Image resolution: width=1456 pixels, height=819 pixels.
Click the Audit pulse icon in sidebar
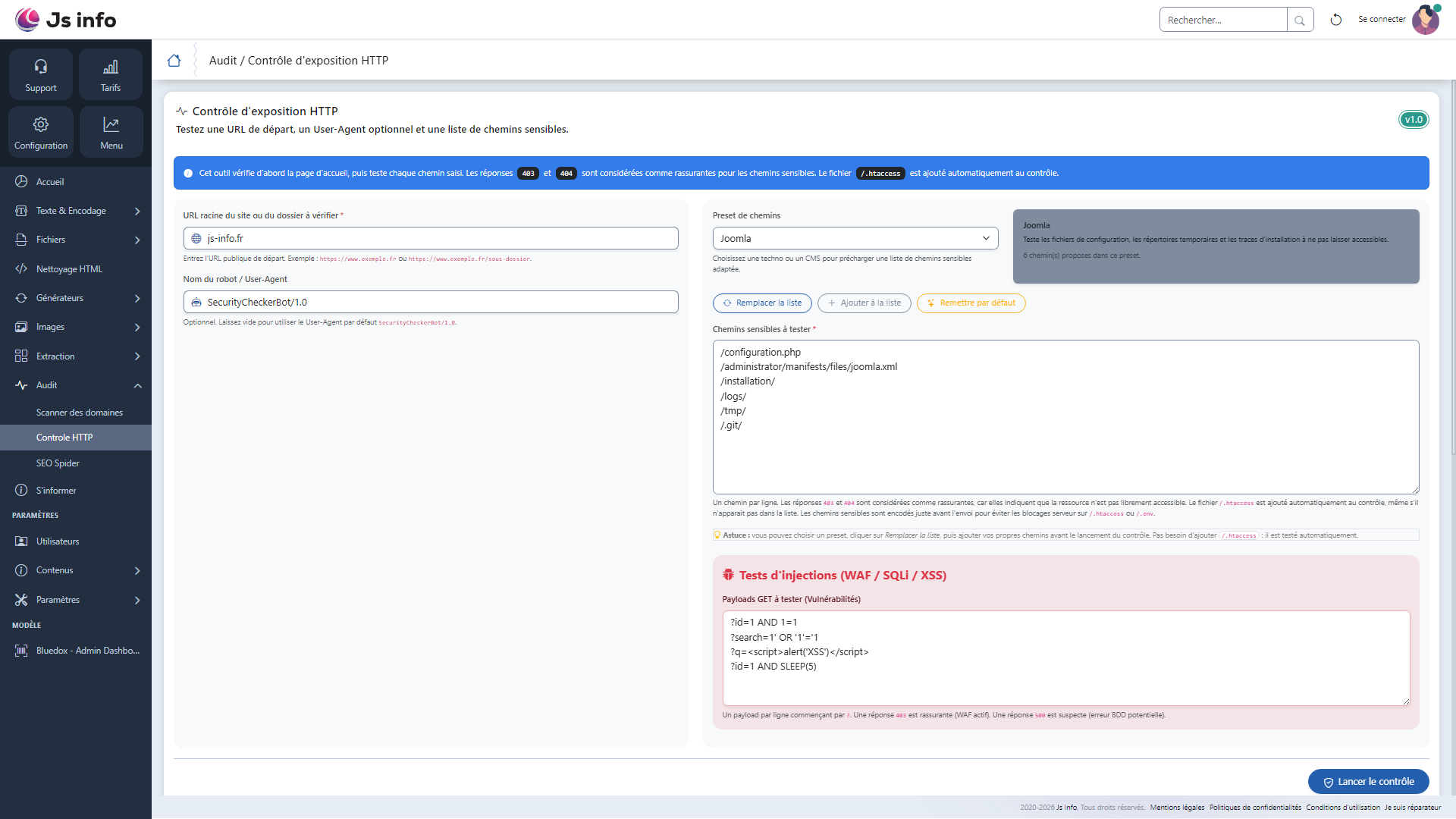click(x=21, y=385)
